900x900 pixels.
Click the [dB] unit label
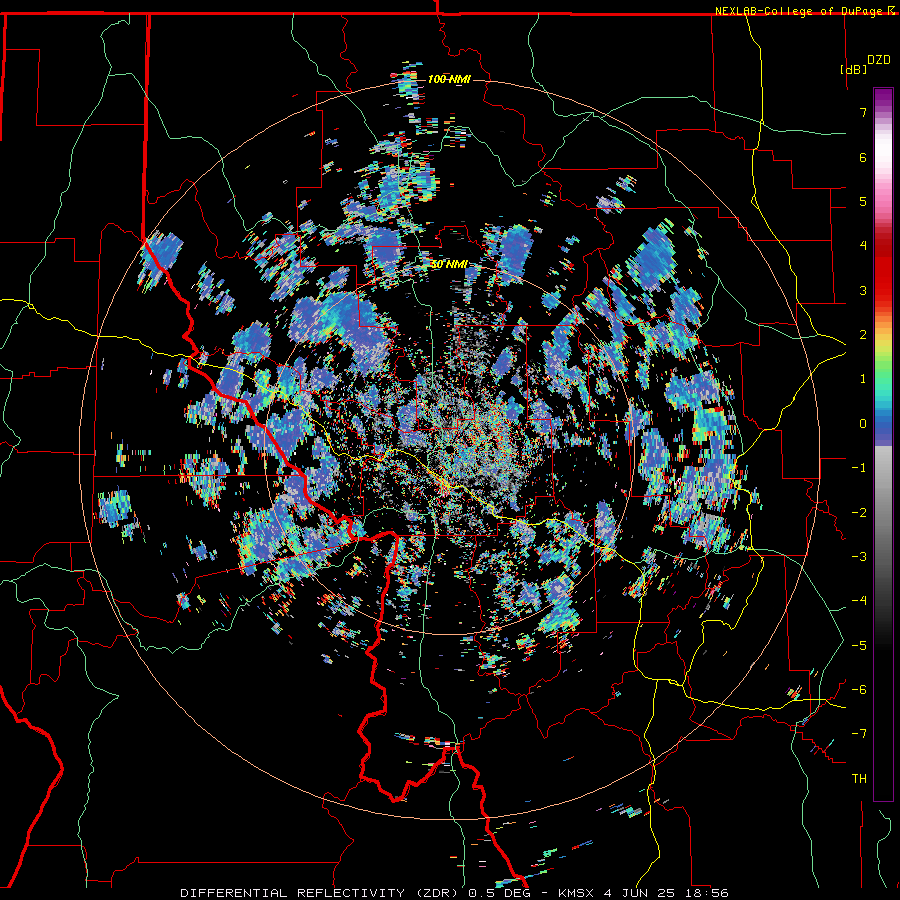(x=854, y=69)
